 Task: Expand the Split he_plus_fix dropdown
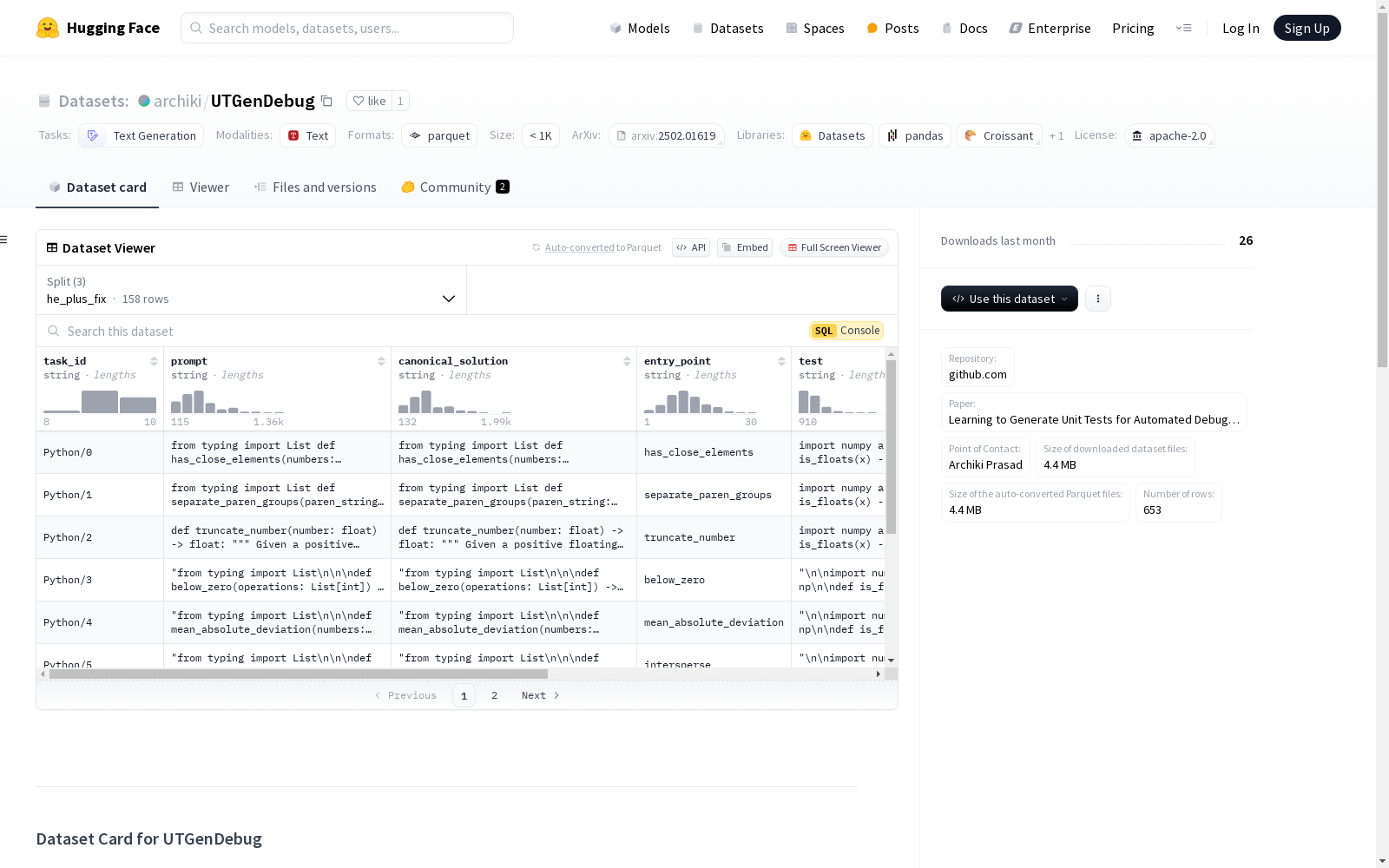pyautogui.click(x=252, y=290)
